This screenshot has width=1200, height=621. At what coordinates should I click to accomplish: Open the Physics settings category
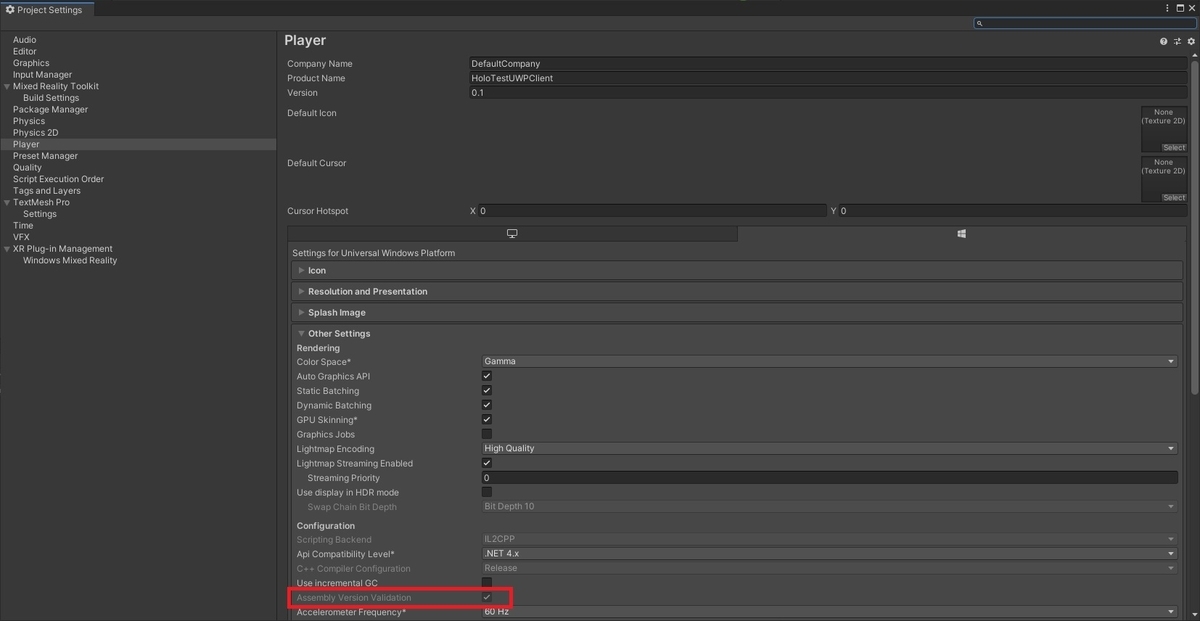29,121
